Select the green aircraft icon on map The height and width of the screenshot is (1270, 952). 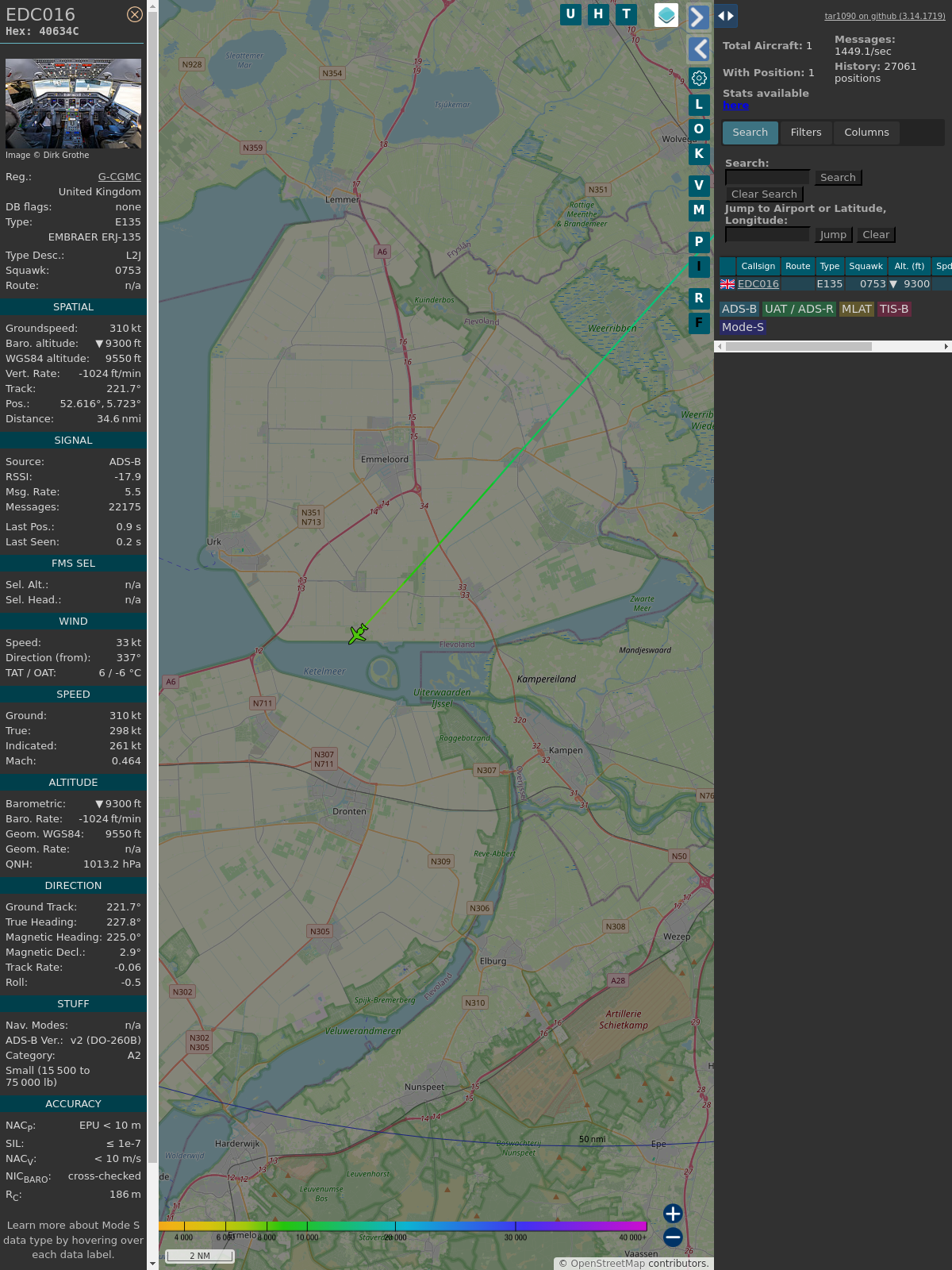358,633
